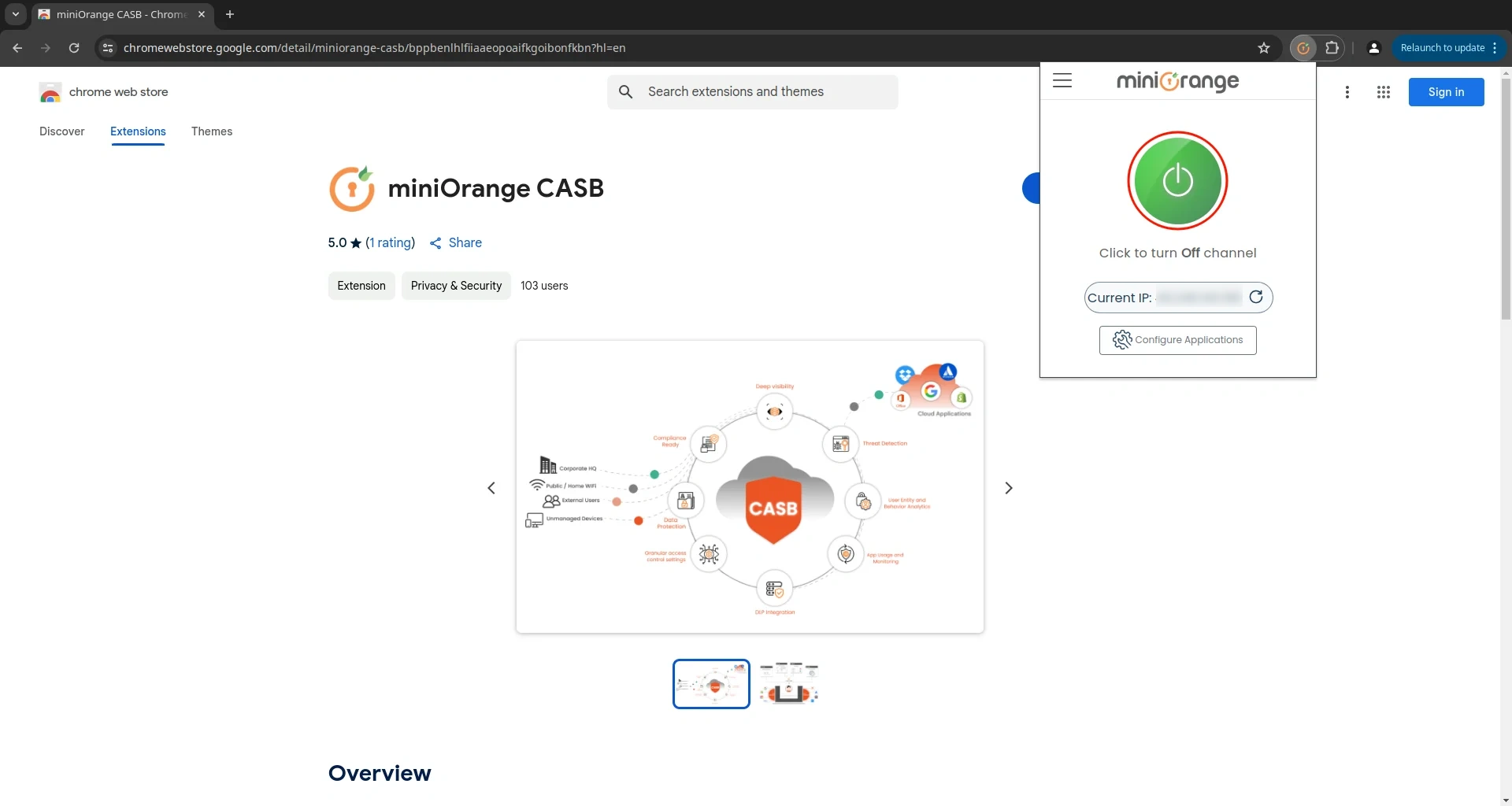Screen dimensions: 1512x806
Task: Click the miniOrange extension toolbar icon
Action: point(1303,48)
